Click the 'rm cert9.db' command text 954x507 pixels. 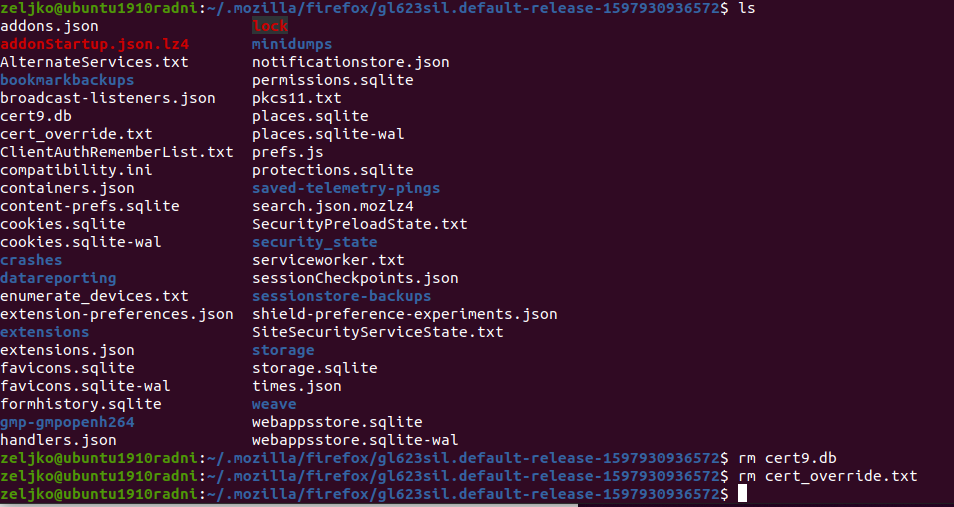[x=787, y=458]
